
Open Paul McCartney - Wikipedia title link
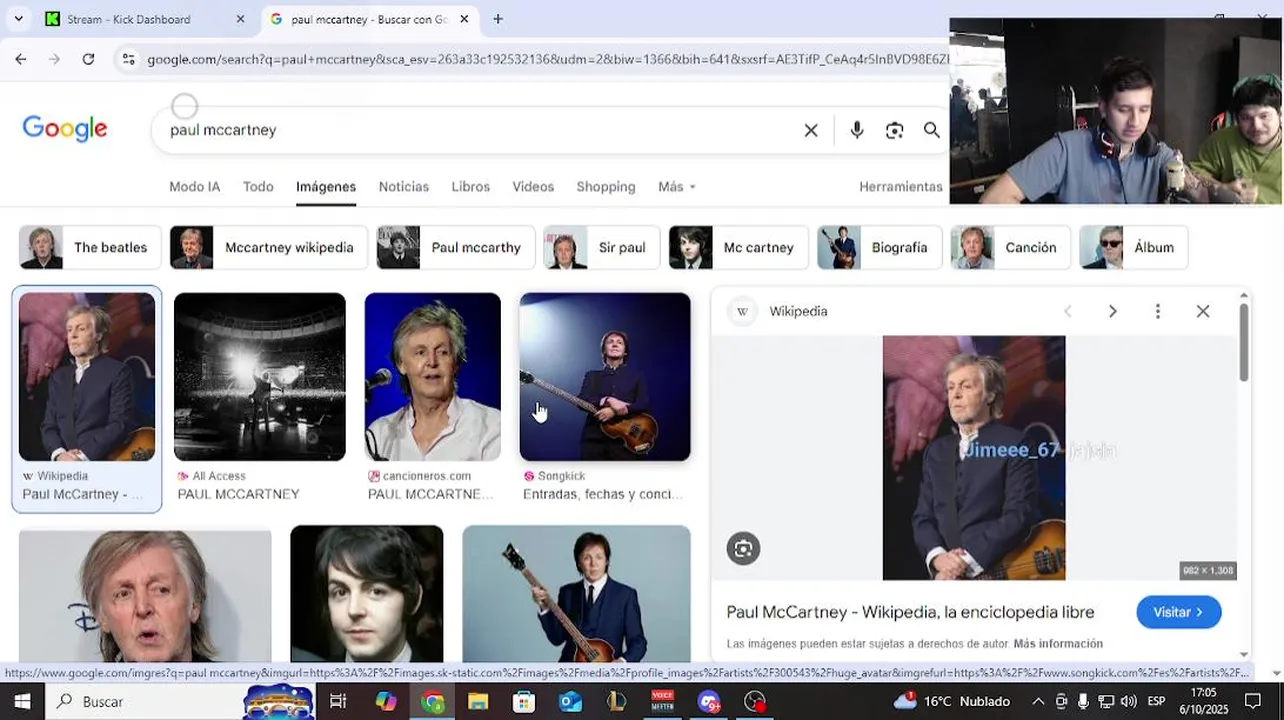[910, 612]
